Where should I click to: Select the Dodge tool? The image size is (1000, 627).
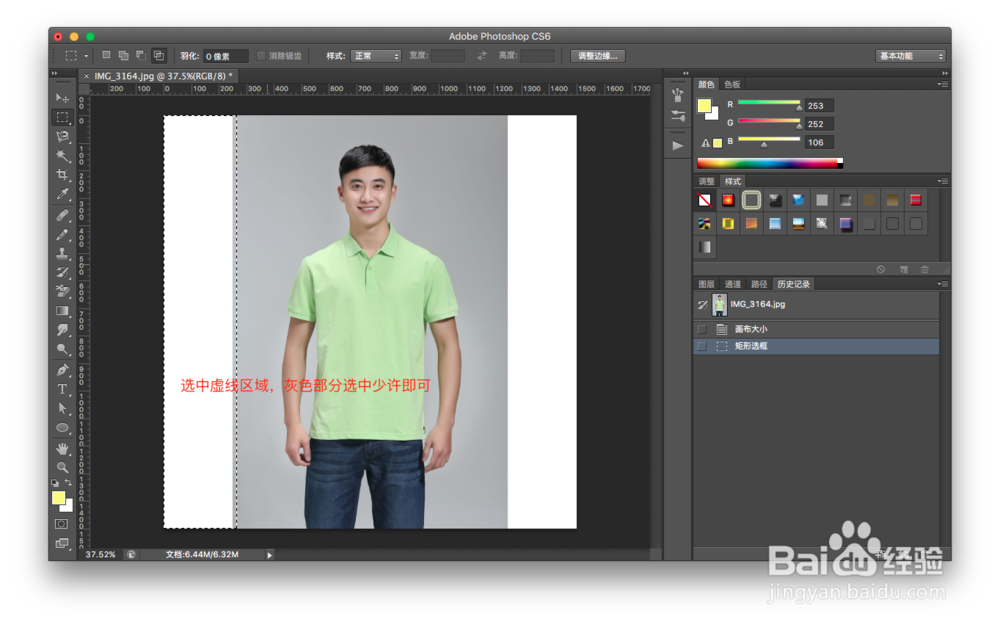[62, 349]
